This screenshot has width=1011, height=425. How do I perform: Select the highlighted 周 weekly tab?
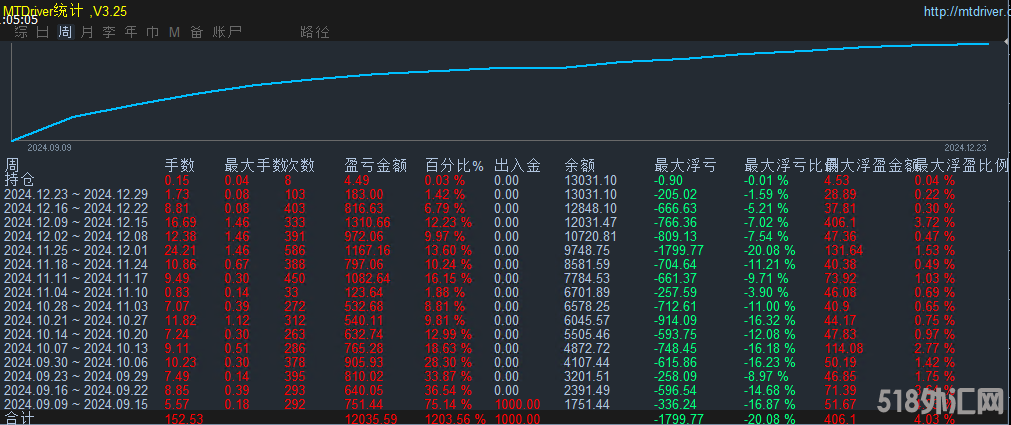pos(64,32)
